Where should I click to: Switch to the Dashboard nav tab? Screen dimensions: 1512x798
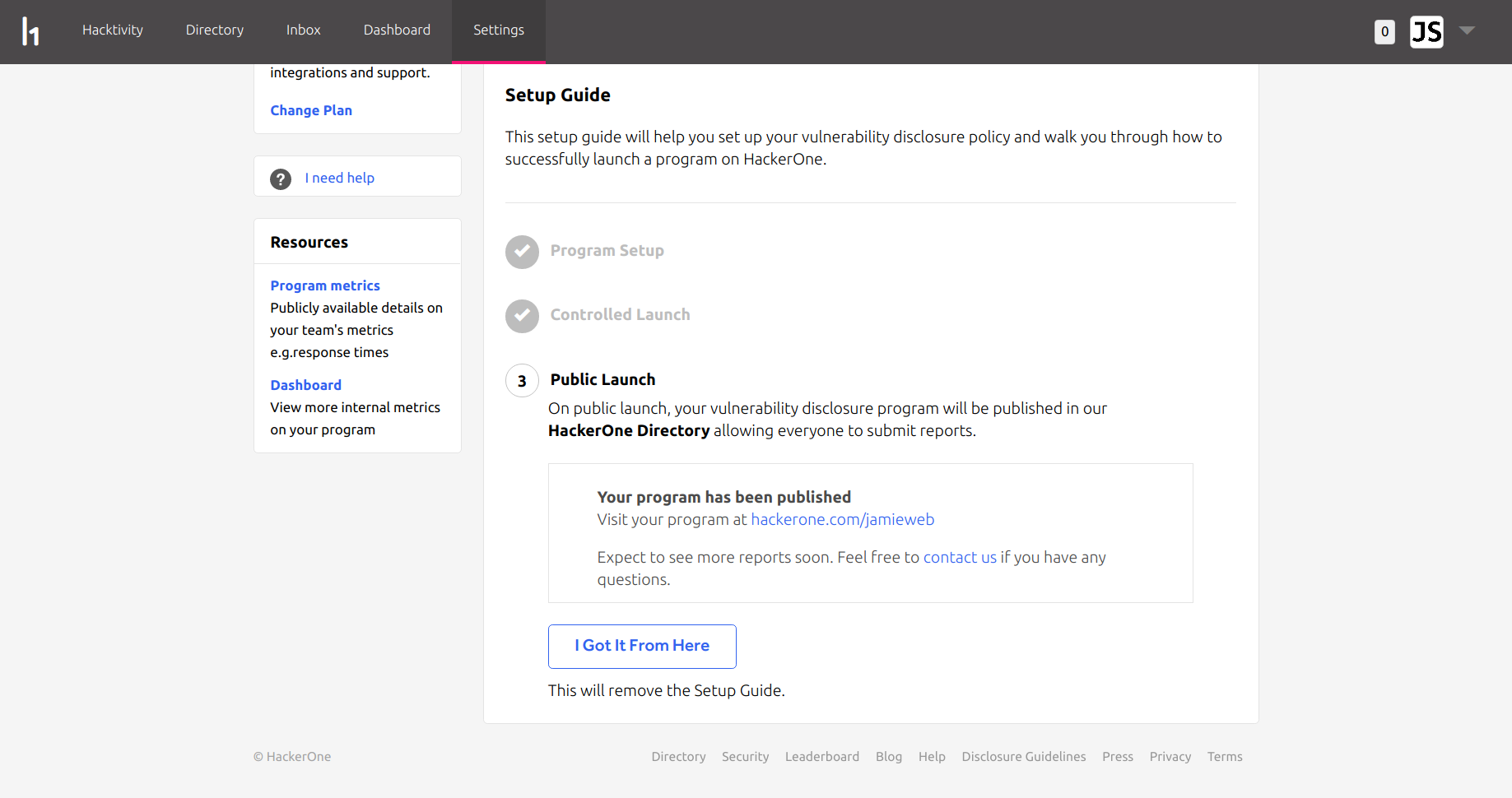pos(397,30)
